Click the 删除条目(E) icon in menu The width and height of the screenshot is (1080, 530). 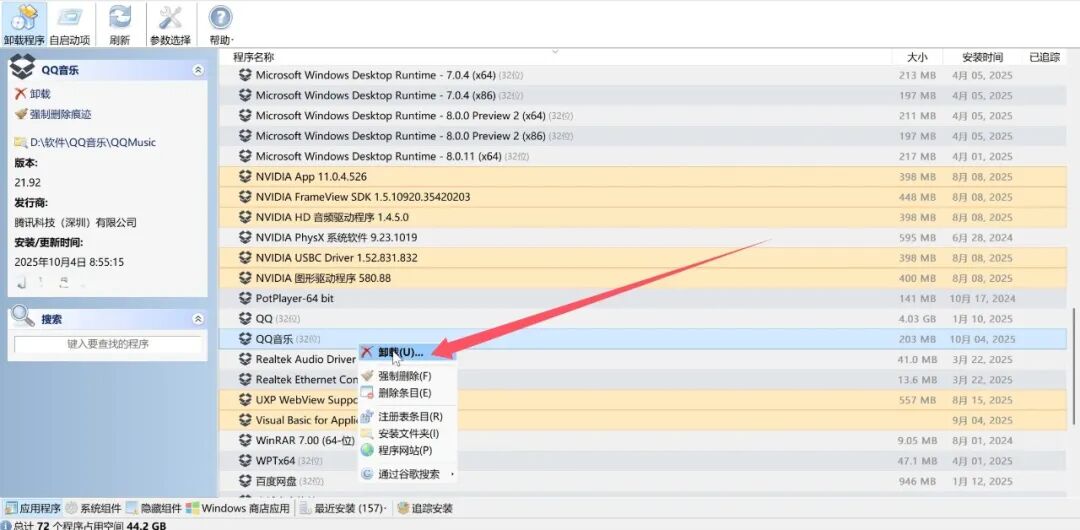[x=367, y=393]
